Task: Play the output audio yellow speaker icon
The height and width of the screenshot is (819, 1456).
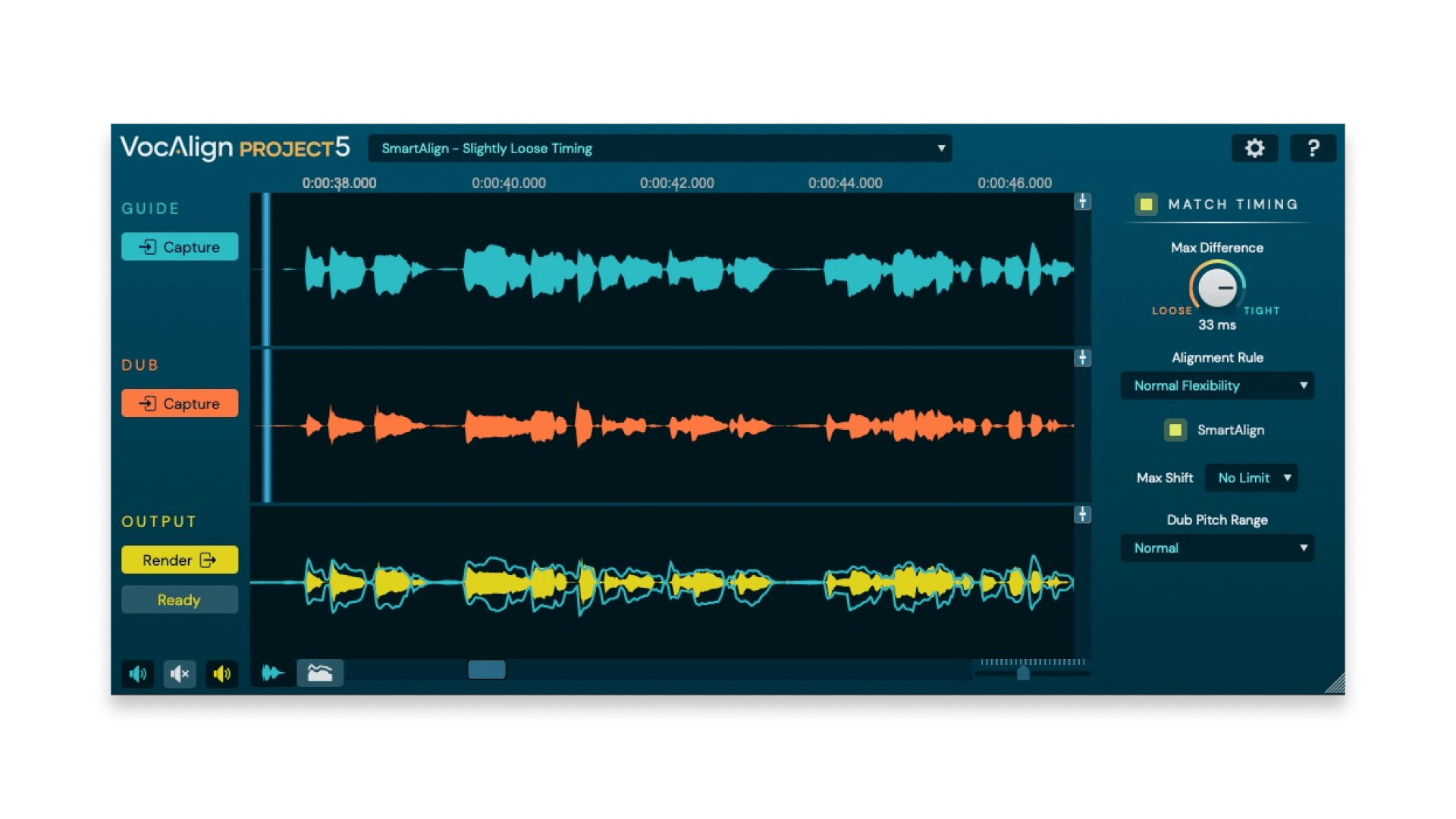Action: click(222, 673)
